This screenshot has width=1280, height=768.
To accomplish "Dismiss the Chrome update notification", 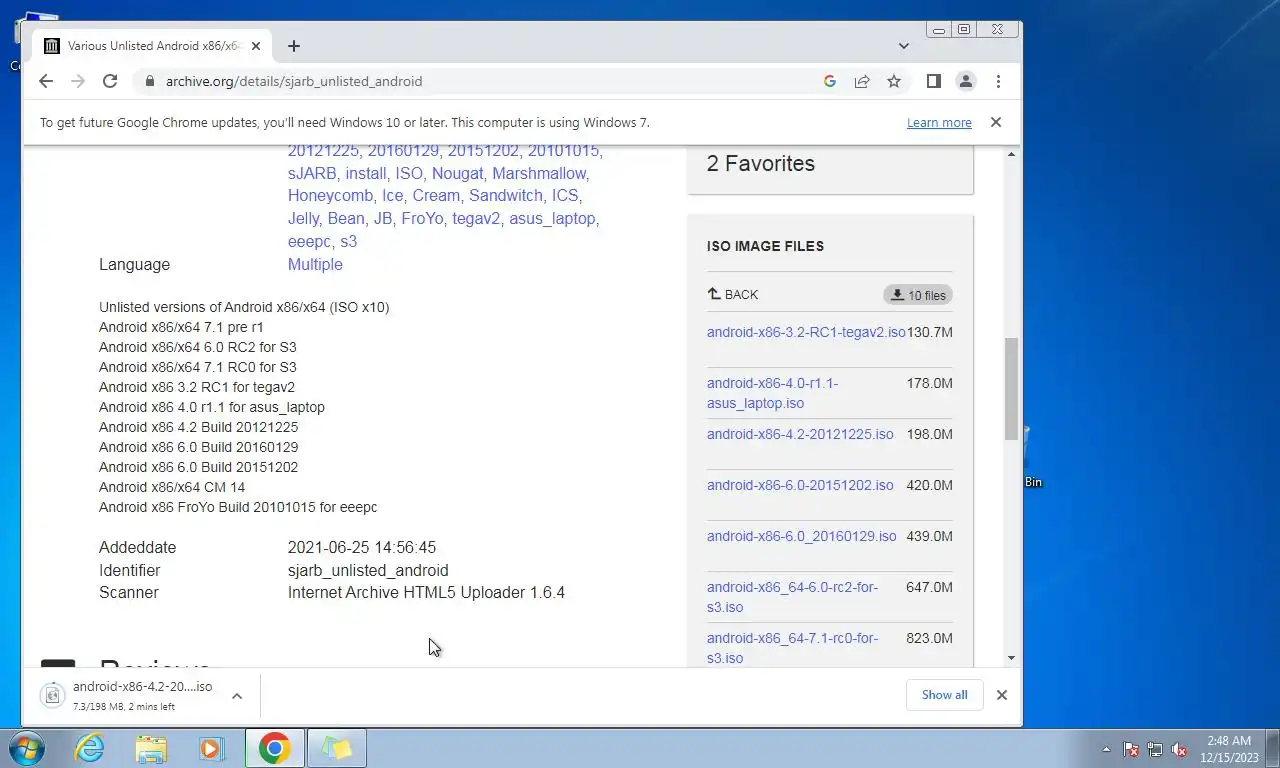I will 995,122.
